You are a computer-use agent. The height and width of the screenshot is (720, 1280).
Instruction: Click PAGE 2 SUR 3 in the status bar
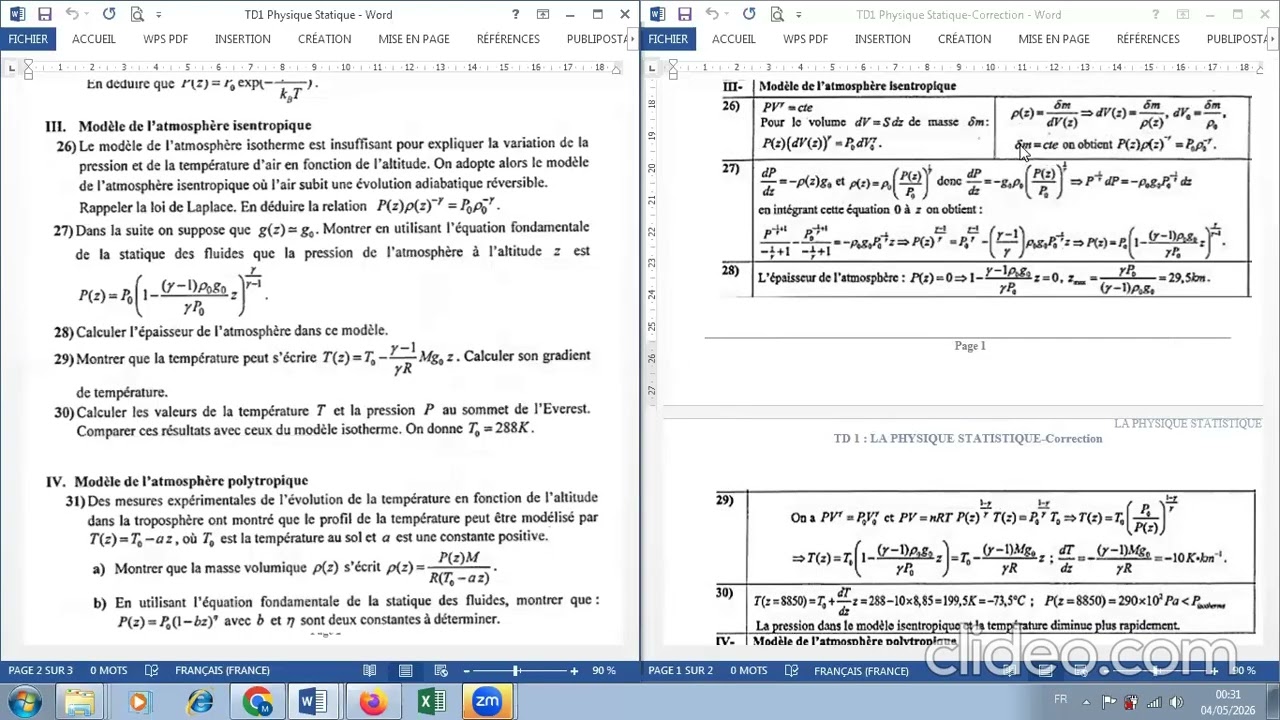pos(41,670)
